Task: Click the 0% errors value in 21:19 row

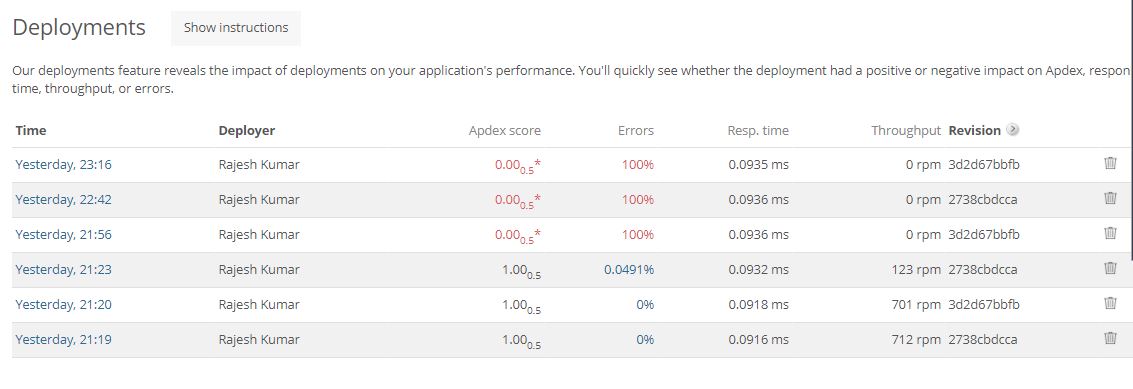Action: pos(645,339)
